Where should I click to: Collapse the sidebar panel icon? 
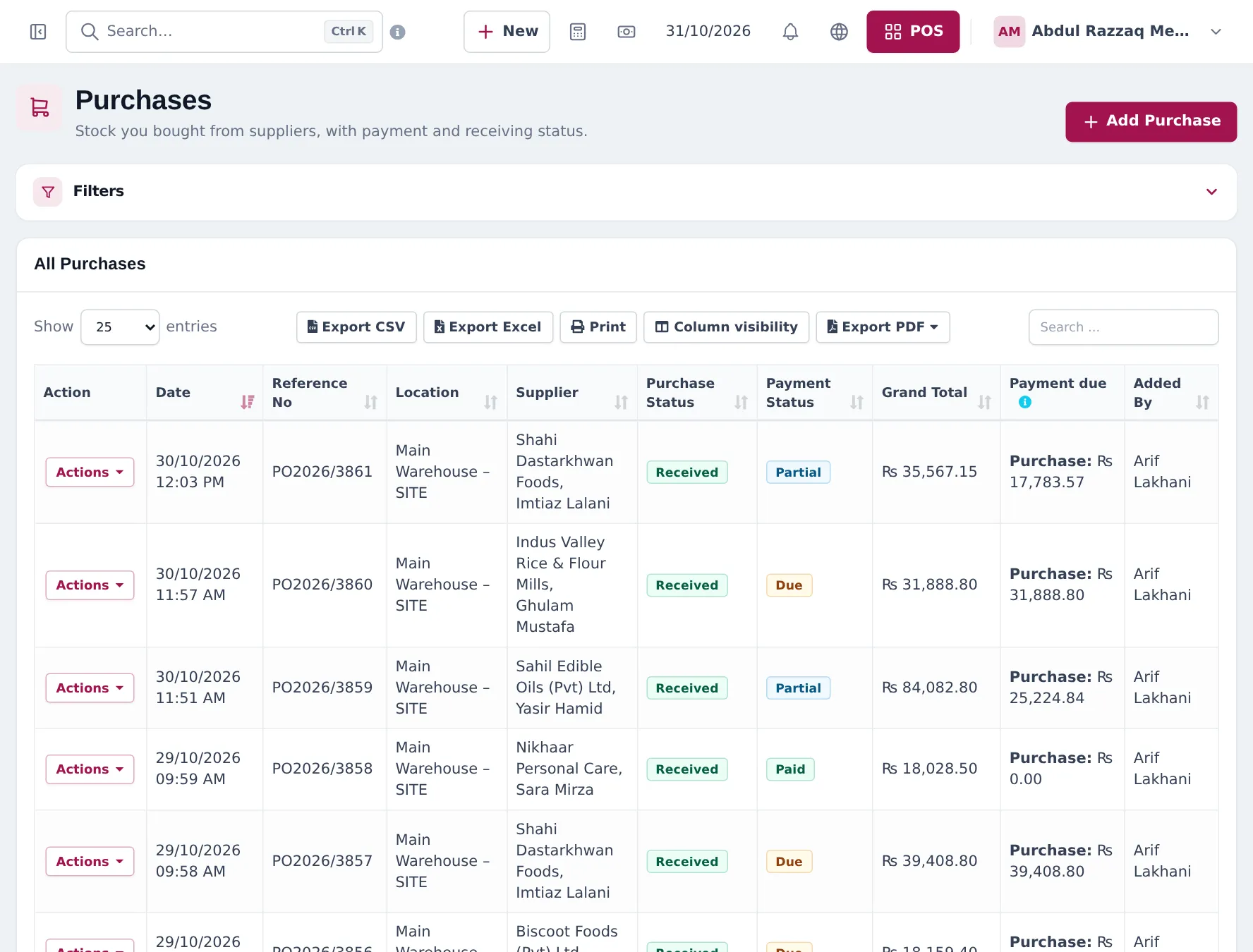[38, 32]
